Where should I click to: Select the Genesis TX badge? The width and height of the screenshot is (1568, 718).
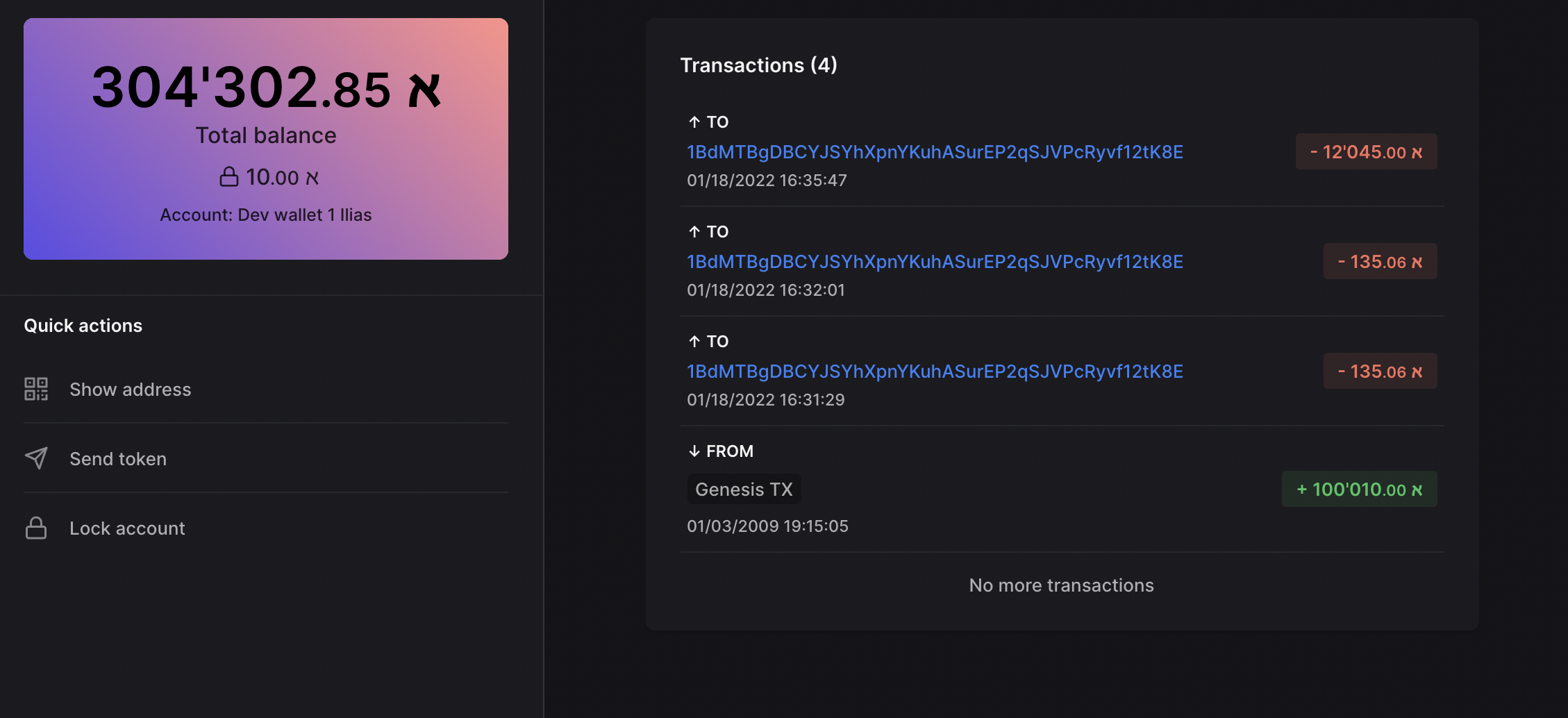(x=744, y=489)
